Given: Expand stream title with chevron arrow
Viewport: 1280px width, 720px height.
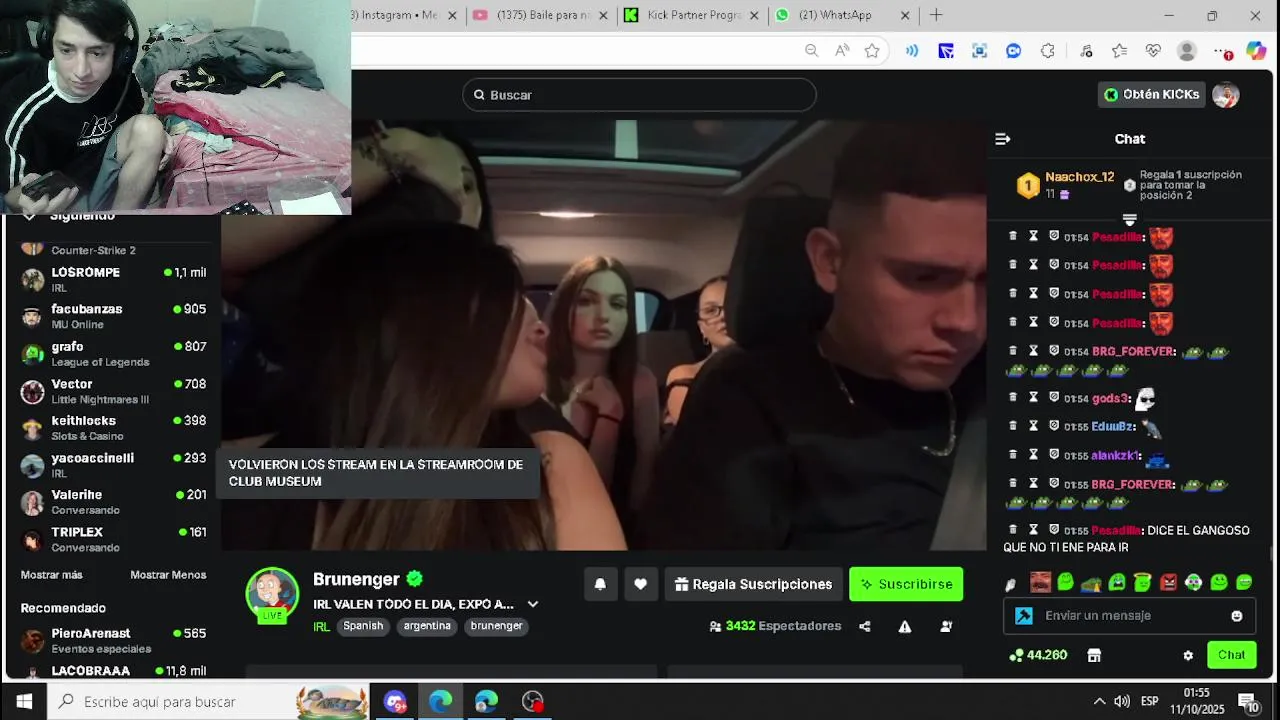Looking at the screenshot, I should coord(533,604).
